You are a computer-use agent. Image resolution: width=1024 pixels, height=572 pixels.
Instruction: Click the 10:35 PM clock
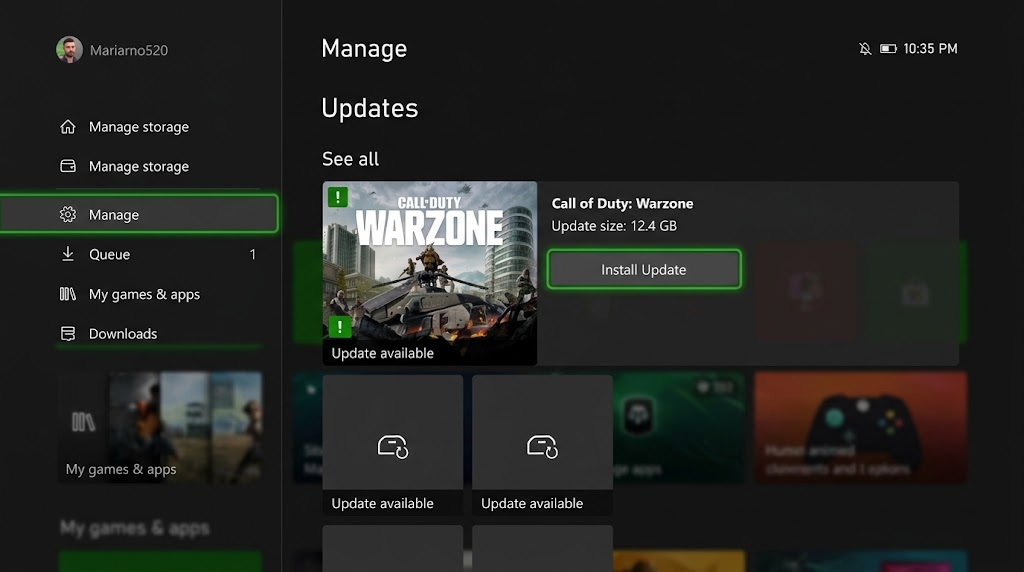930,48
